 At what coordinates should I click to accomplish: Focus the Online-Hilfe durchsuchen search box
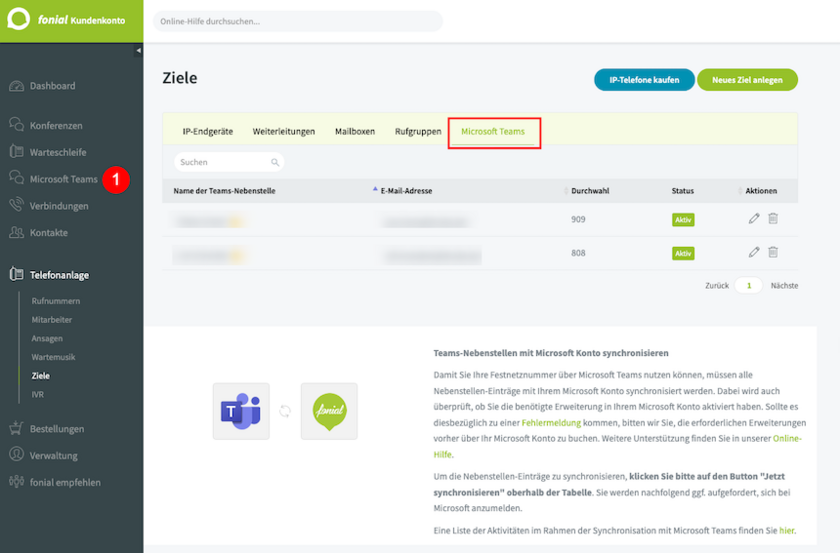point(298,21)
